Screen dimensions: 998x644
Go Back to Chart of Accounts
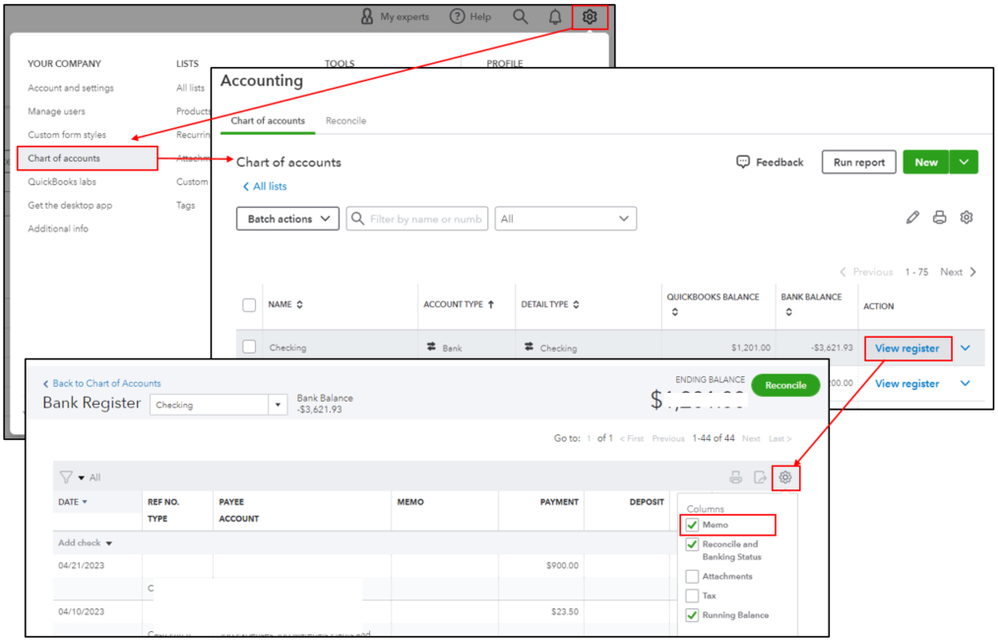pos(102,383)
